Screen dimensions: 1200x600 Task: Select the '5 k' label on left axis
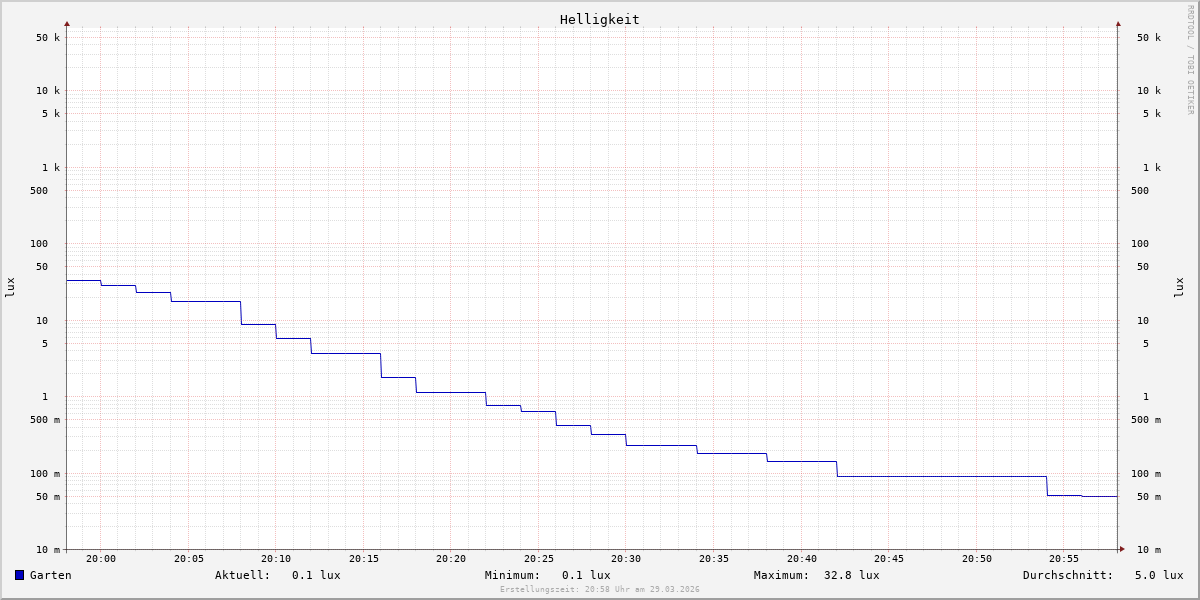coord(51,114)
